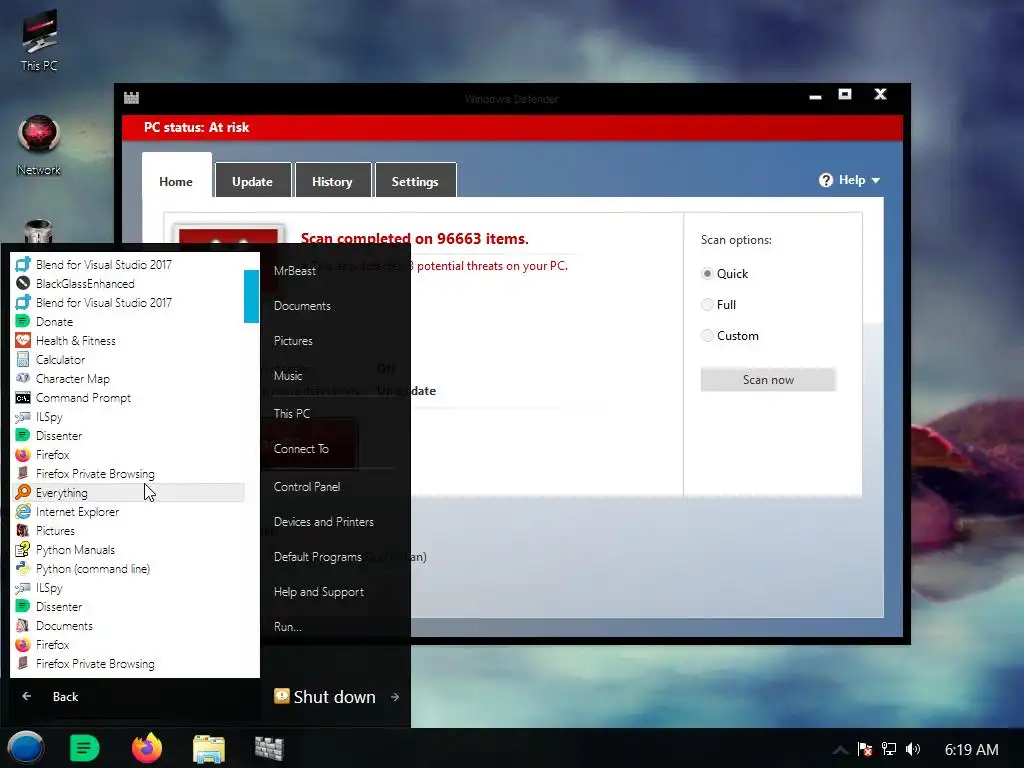Switch to the History tab
The height and width of the screenshot is (768, 1024).
[x=332, y=180]
